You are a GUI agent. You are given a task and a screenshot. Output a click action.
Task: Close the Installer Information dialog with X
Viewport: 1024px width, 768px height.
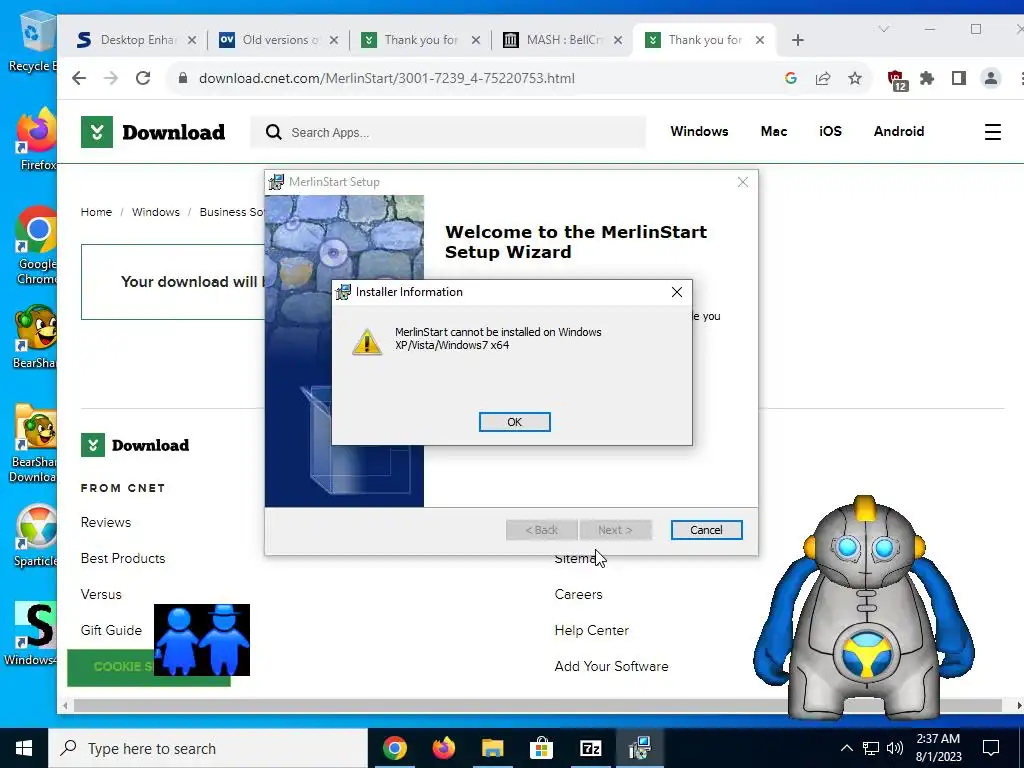tap(677, 292)
